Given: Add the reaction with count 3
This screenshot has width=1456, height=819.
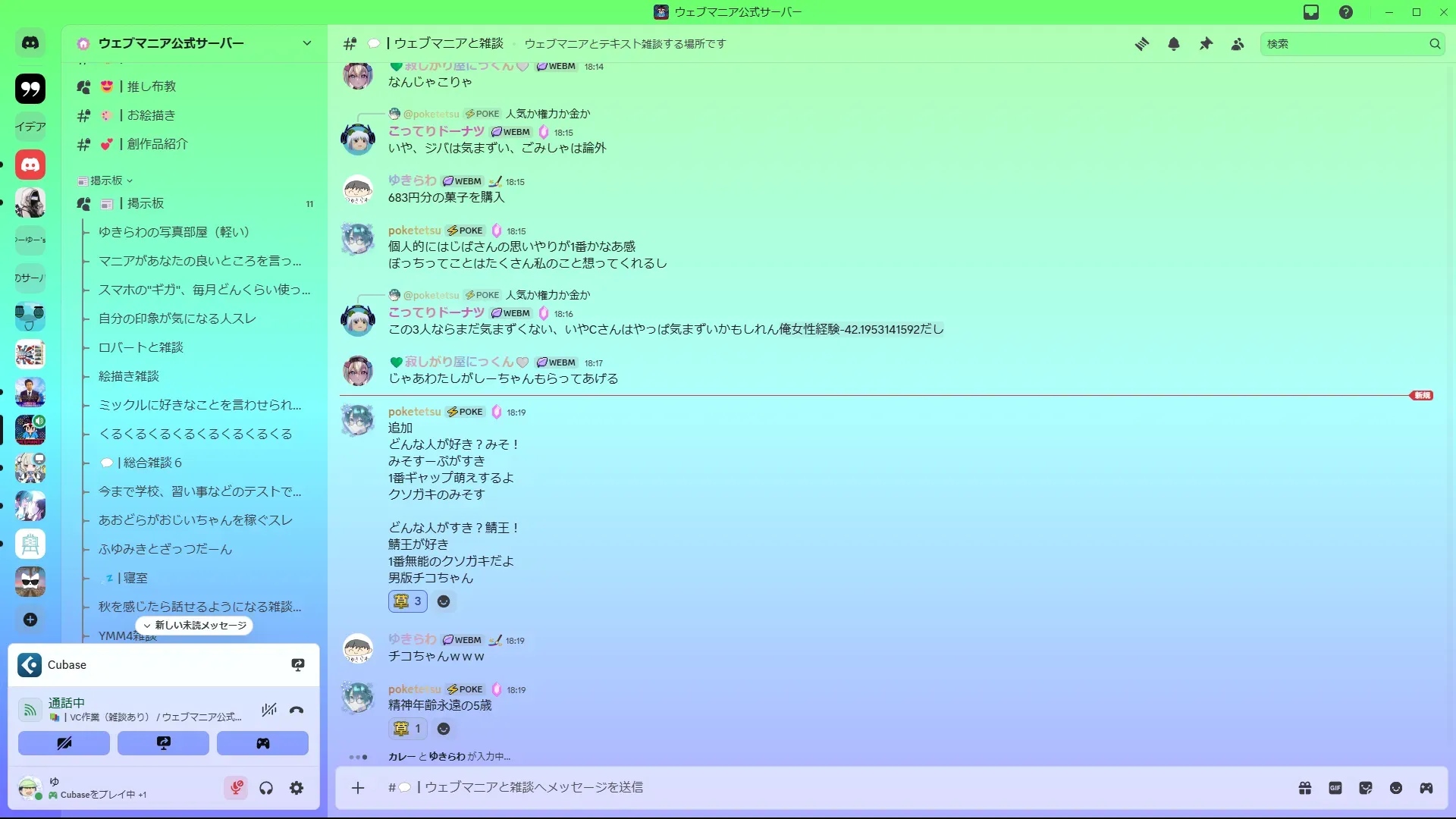Looking at the screenshot, I should pyautogui.click(x=408, y=601).
